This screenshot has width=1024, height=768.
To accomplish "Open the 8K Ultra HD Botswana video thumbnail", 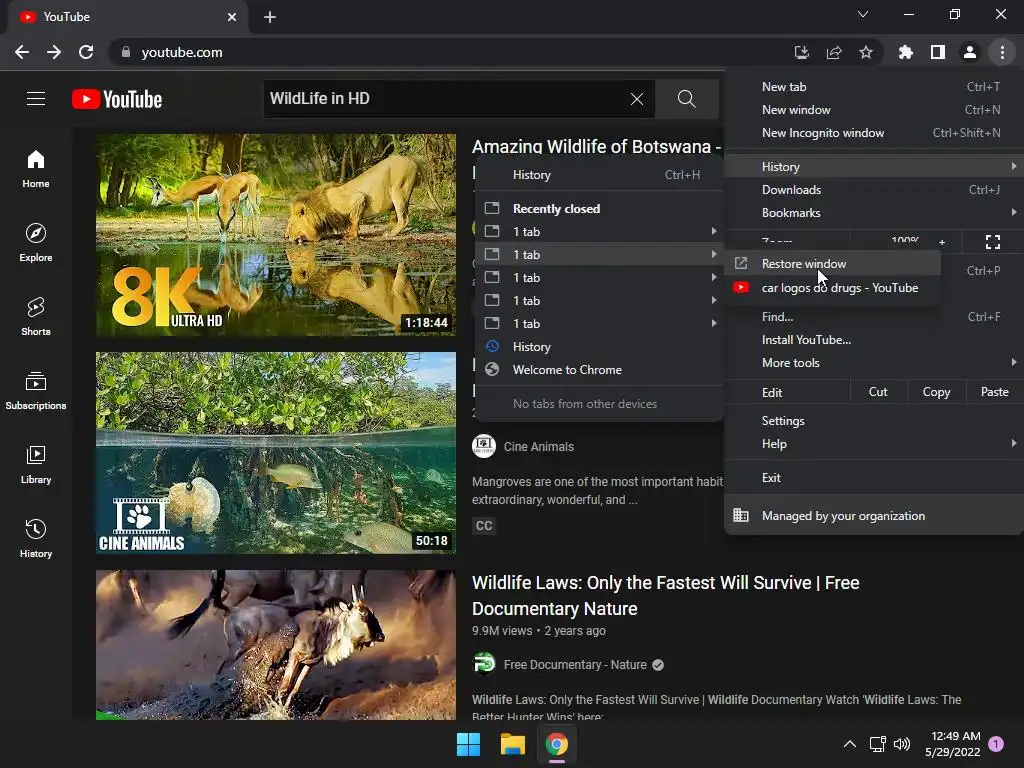I will click(276, 235).
